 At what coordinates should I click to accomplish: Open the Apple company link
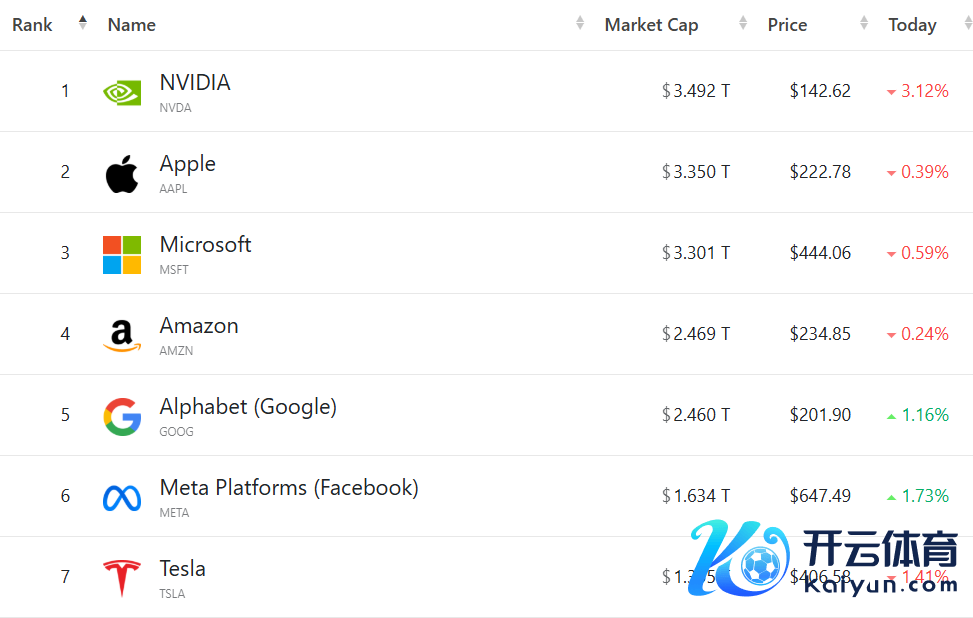point(188,164)
